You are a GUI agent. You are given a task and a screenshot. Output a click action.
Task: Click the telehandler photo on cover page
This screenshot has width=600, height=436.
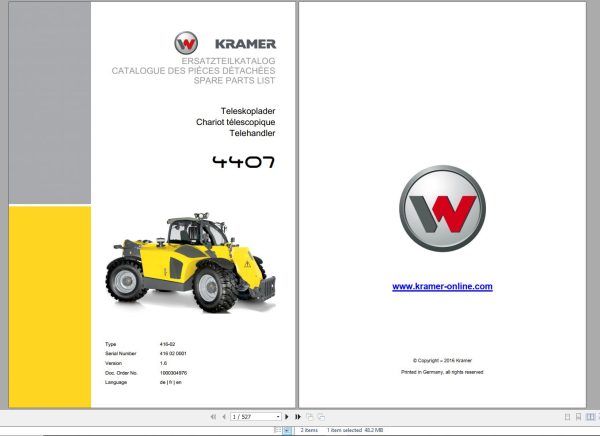(x=191, y=262)
